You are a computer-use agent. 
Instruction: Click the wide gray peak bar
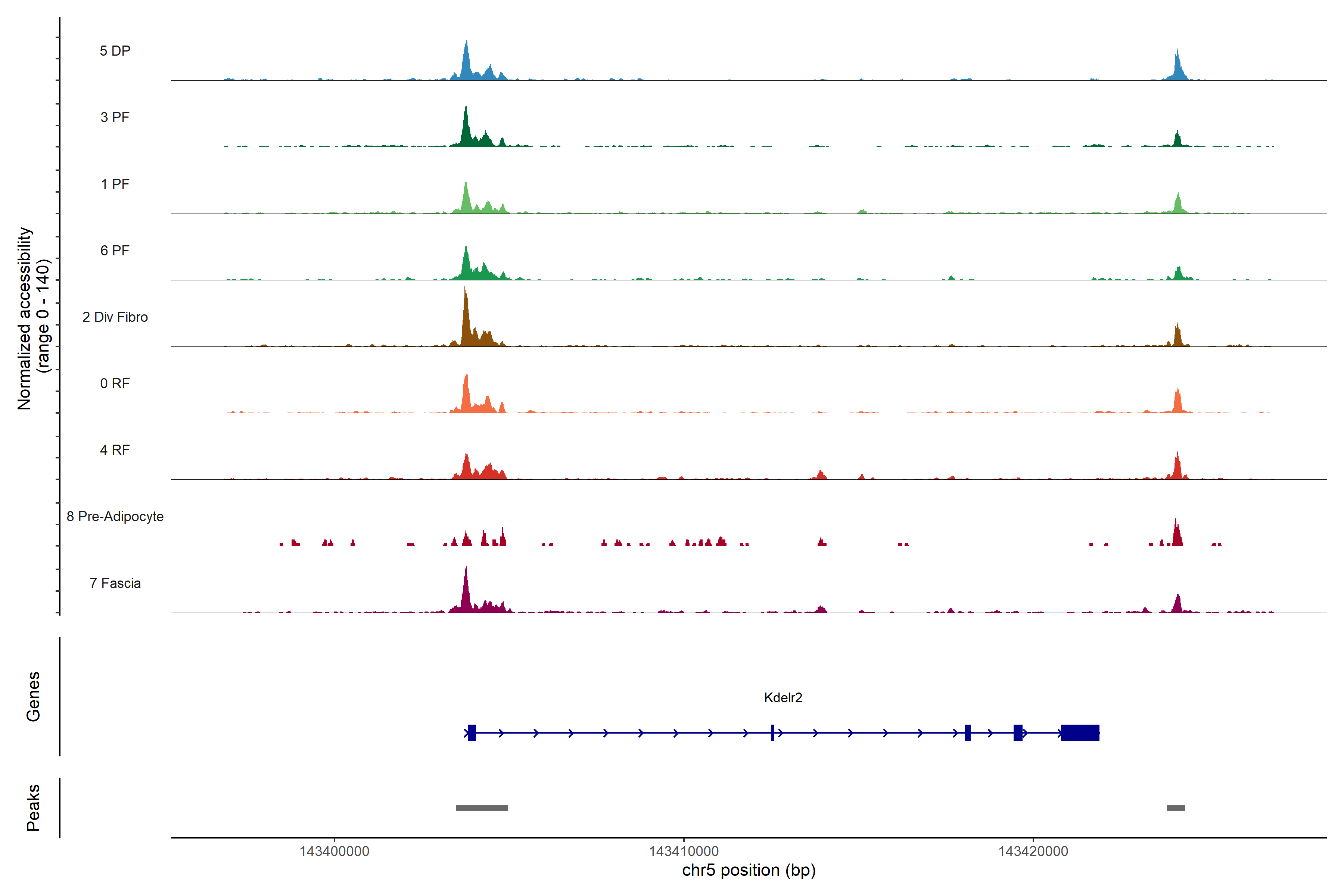point(482,808)
